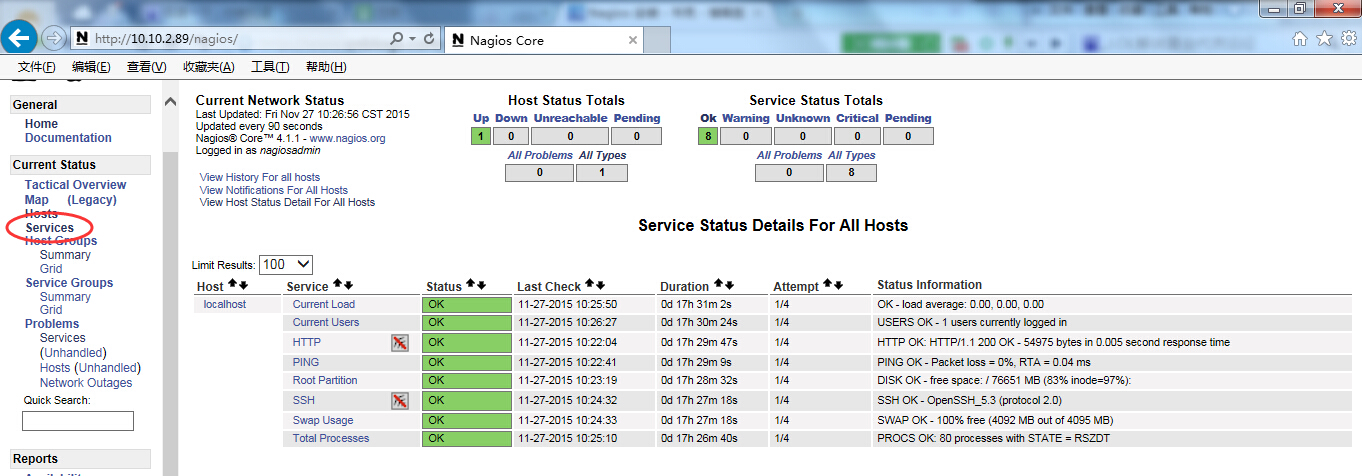Sort Last Check column ascending with up arrow
This screenshot has height=476, width=1362.
[x=589, y=285]
